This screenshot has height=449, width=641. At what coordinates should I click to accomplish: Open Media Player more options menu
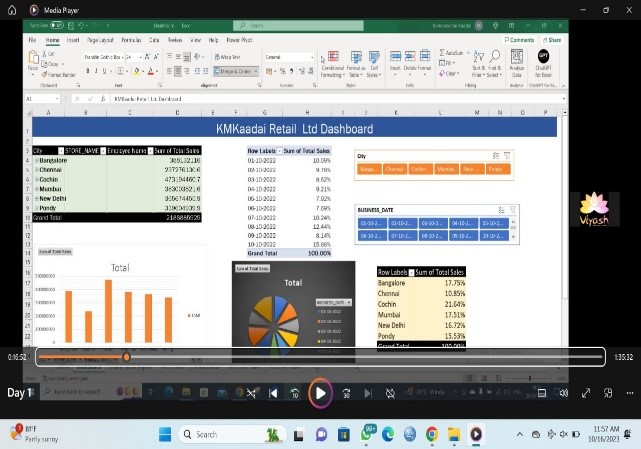point(630,393)
